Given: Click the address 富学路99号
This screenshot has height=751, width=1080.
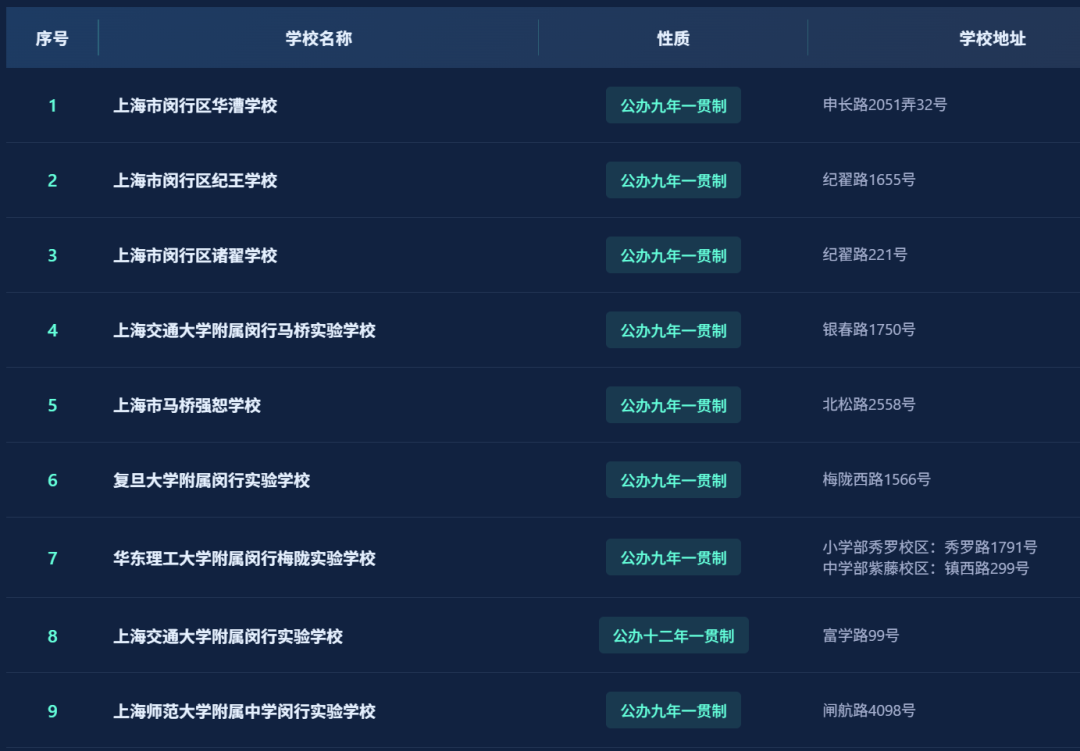Looking at the screenshot, I should click(x=860, y=635).
